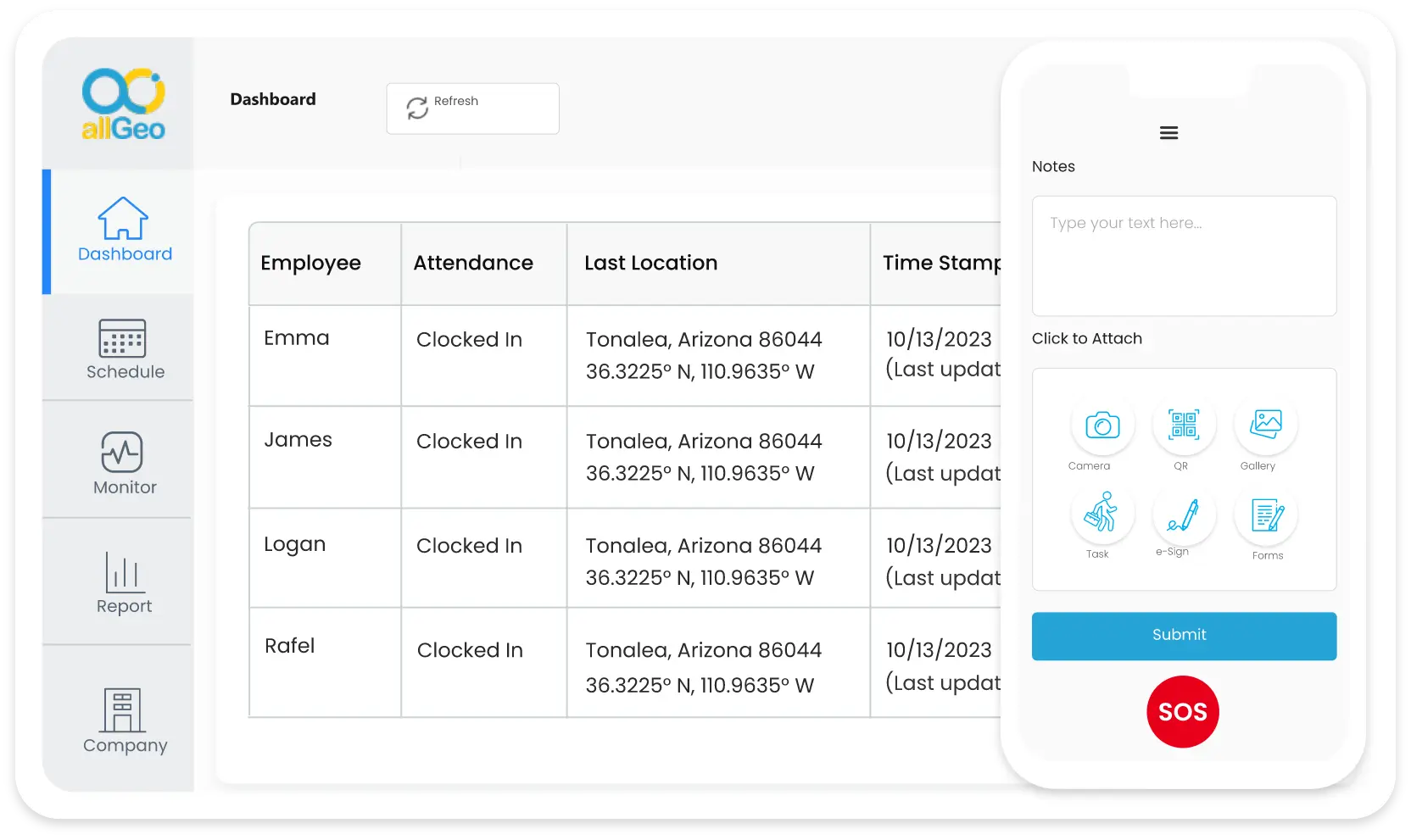Click the Notes text input field

(x=1184, y=256)
